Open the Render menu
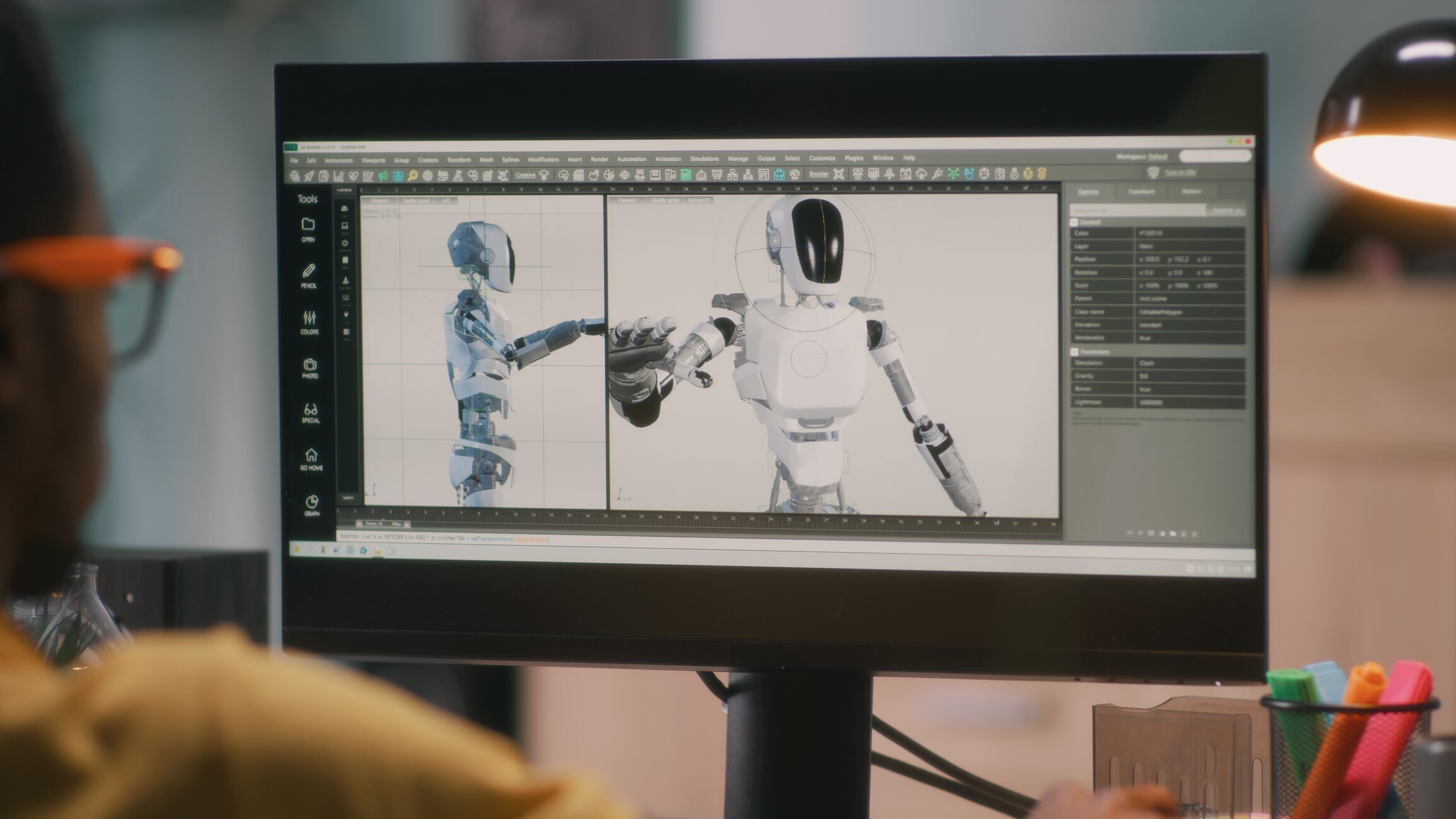1456x819 pixels. pos(599,159)
